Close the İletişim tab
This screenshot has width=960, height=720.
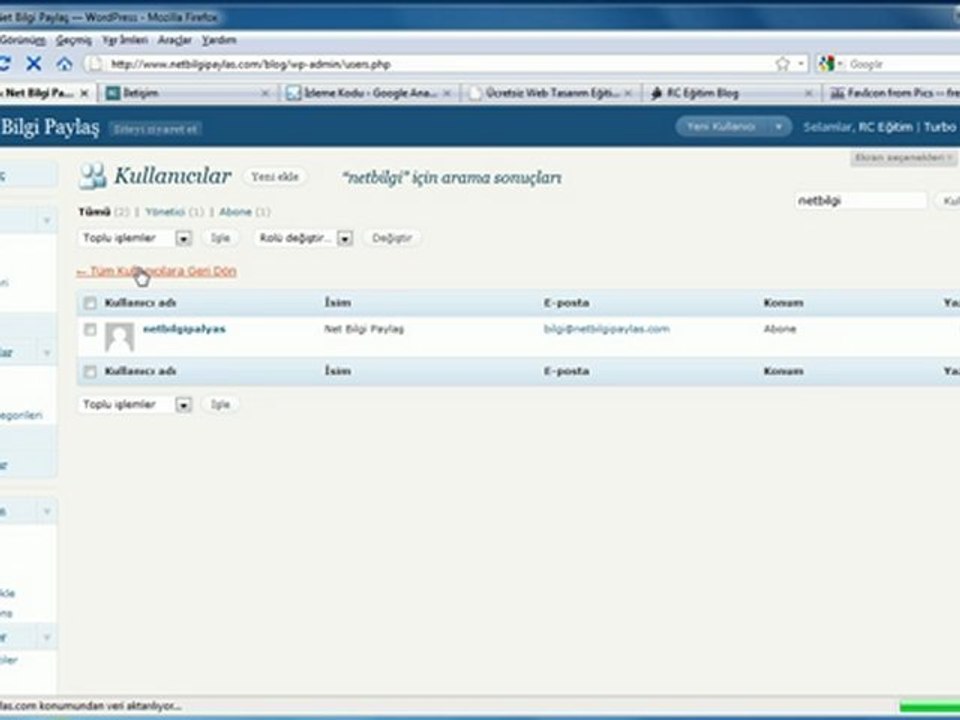[x=265, y=93]
